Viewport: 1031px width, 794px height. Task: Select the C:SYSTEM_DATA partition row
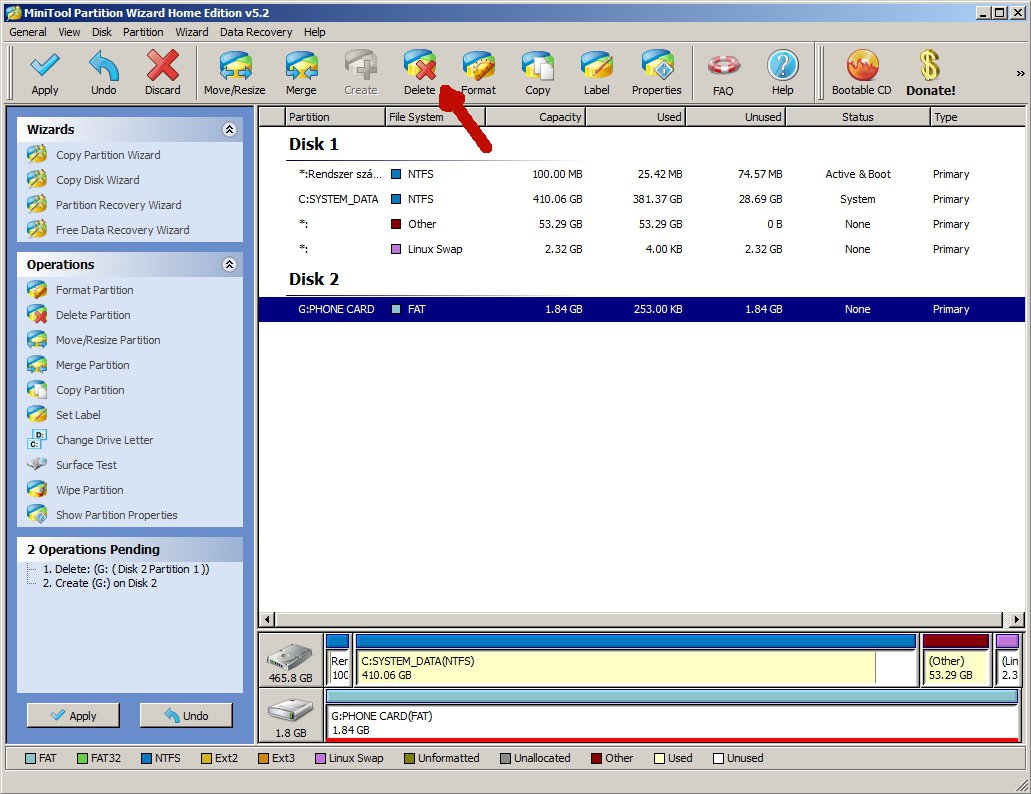click(641, 199)
